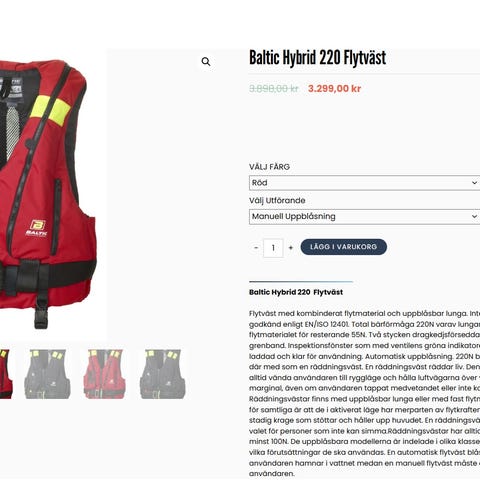Click the sale price 3.299,00 kr

[x=334, y=89]
